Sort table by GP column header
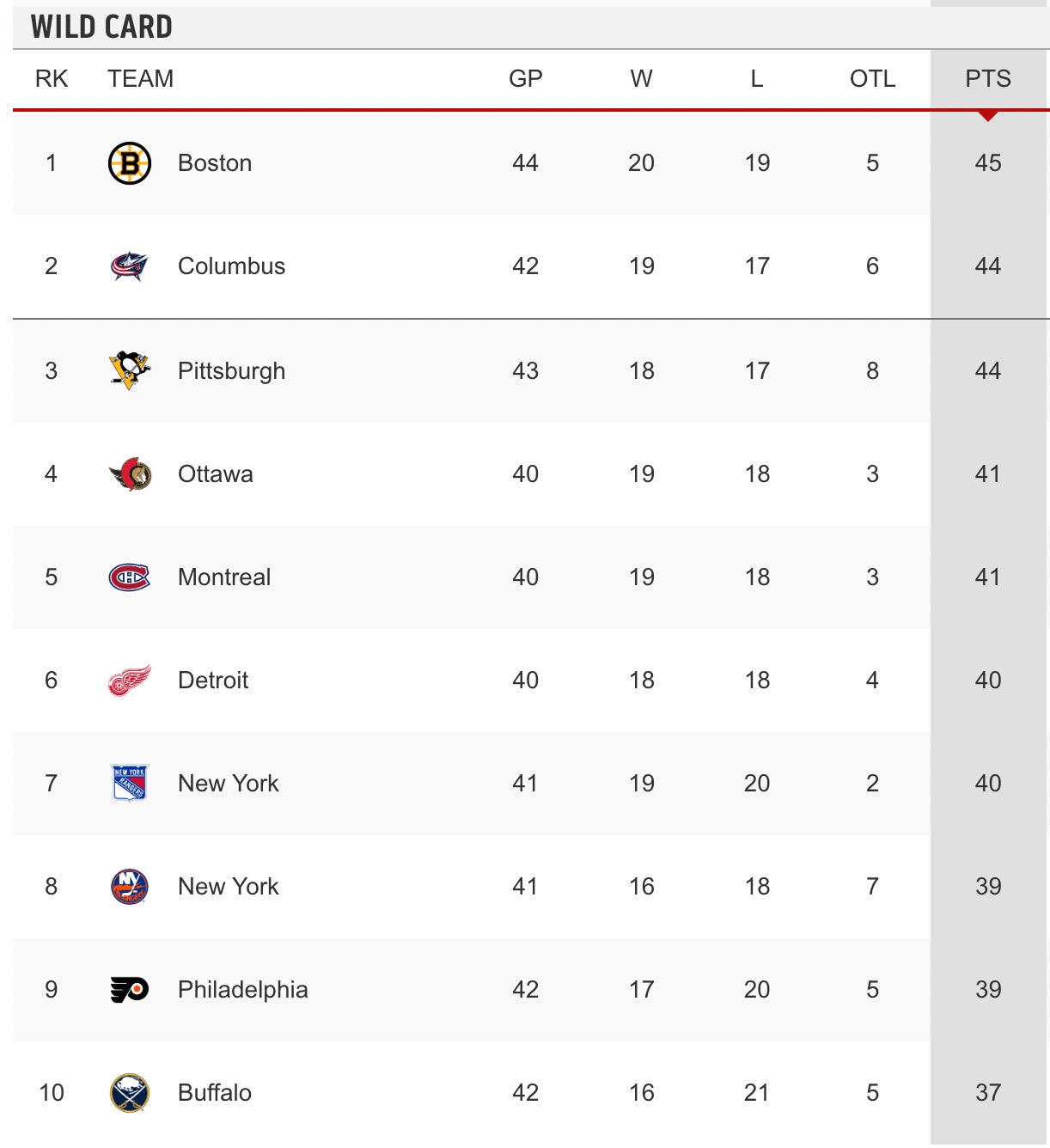 525,79
